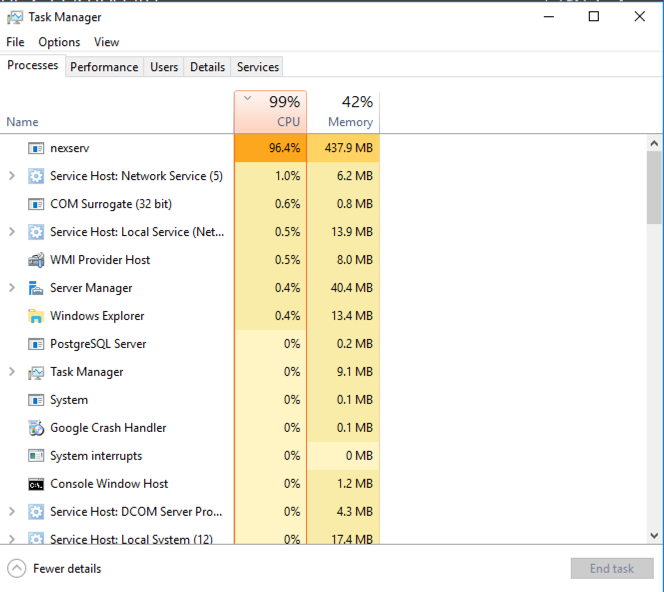
Task: Expand the Server Manager process group
Action: pyautogui.click(x=12, y=288)
